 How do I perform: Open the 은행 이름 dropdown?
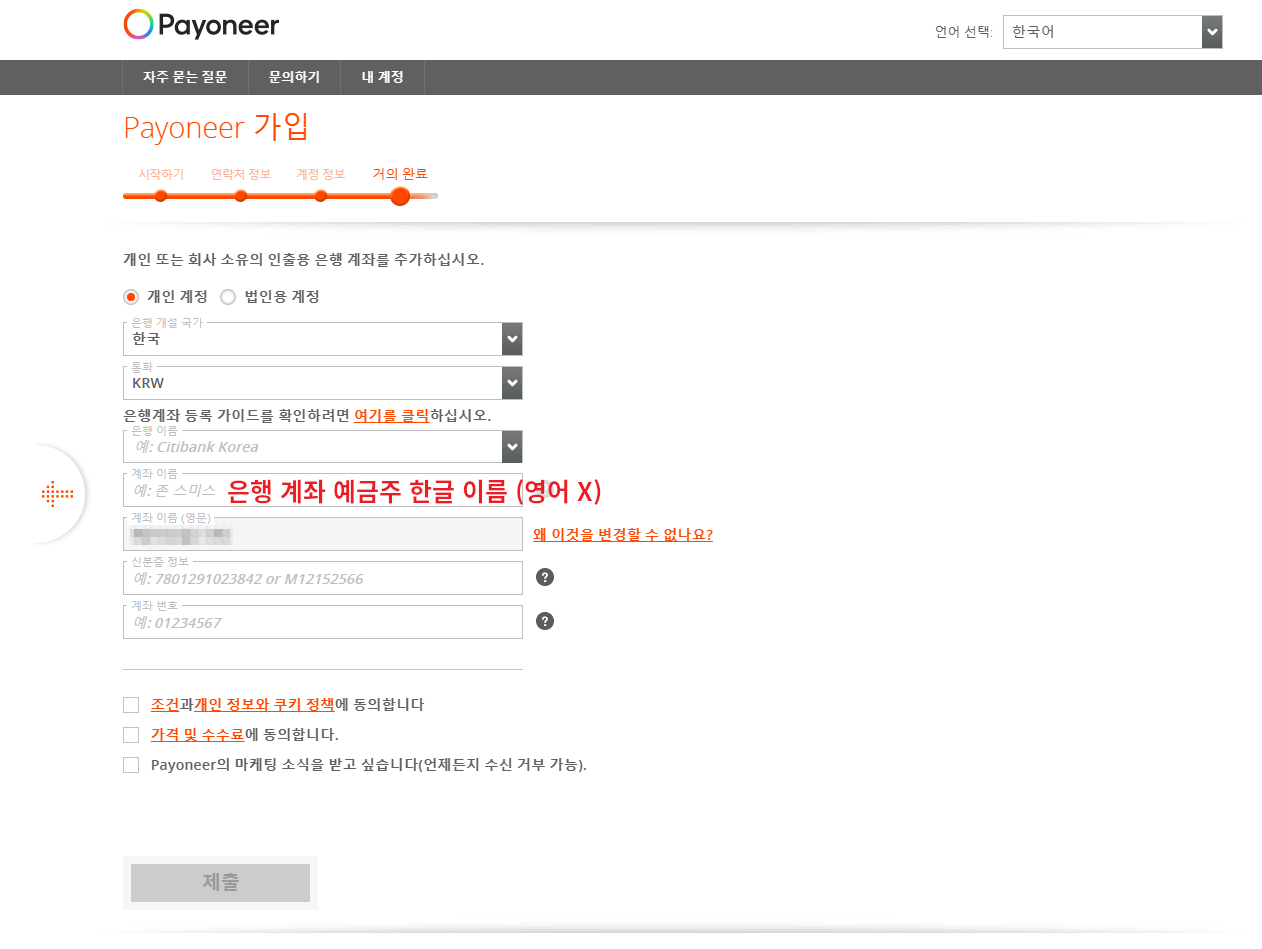point(322,447)
